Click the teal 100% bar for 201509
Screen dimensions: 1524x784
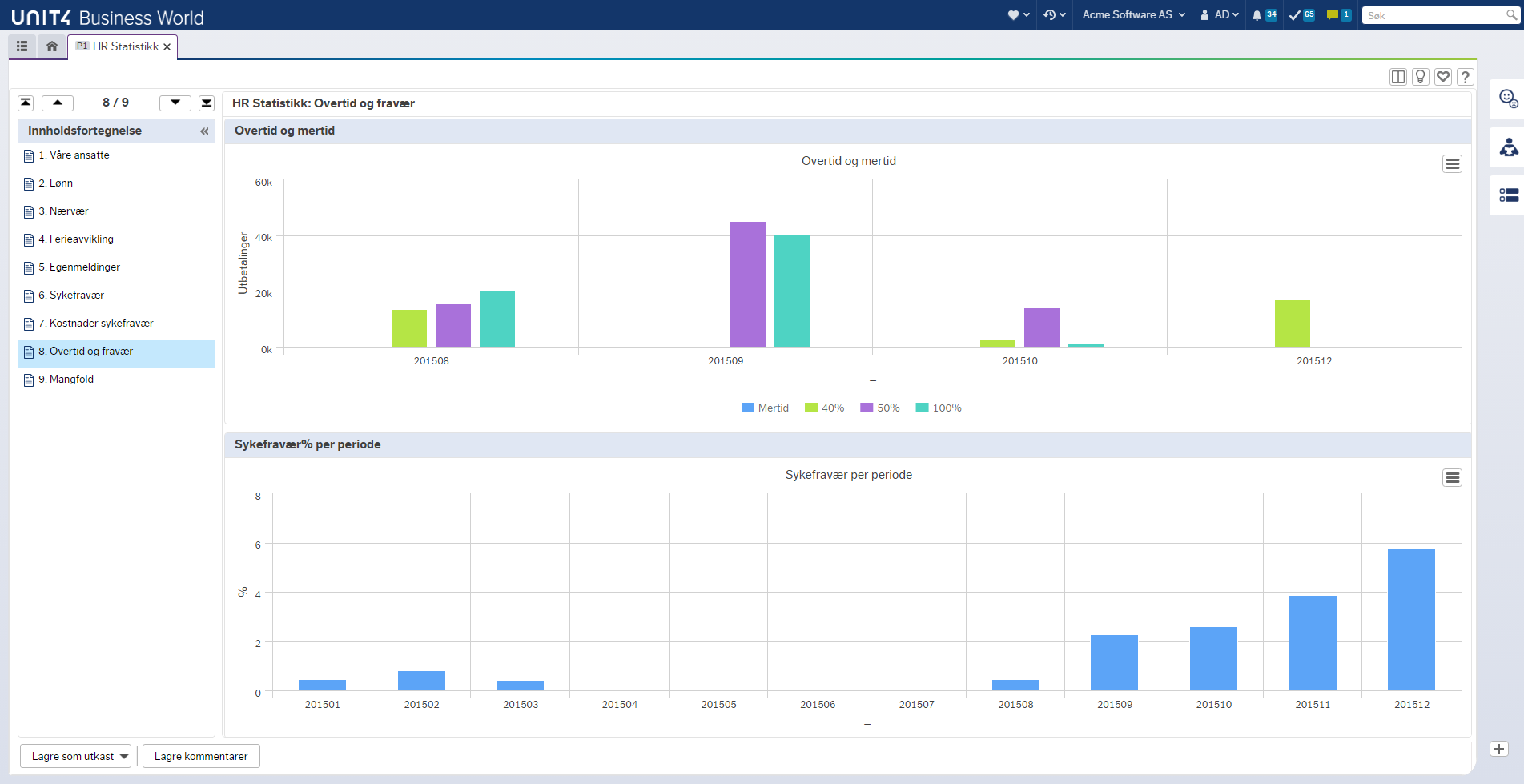[x=792, y=291]
